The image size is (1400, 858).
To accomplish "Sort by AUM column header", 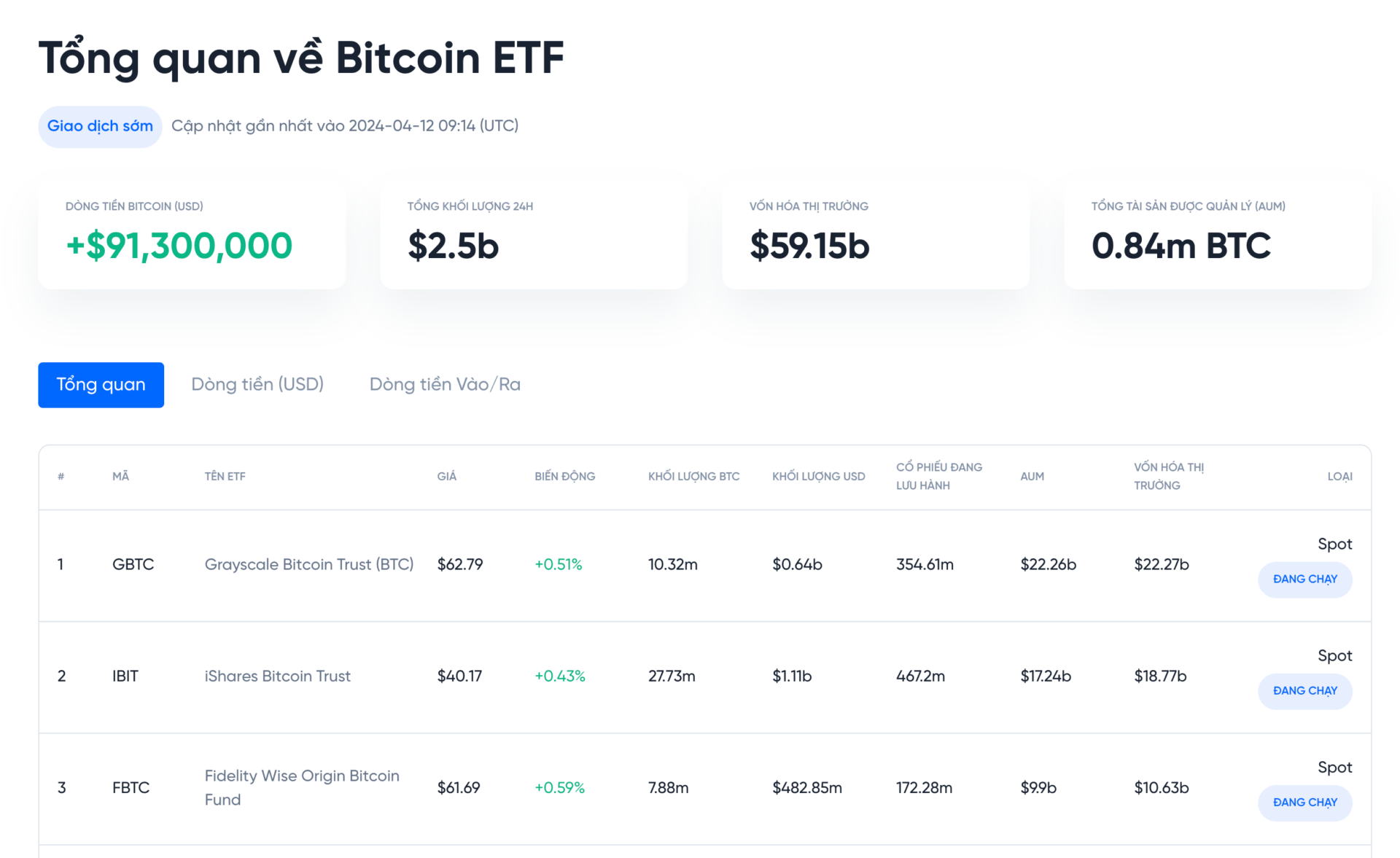I will 1032,476.
